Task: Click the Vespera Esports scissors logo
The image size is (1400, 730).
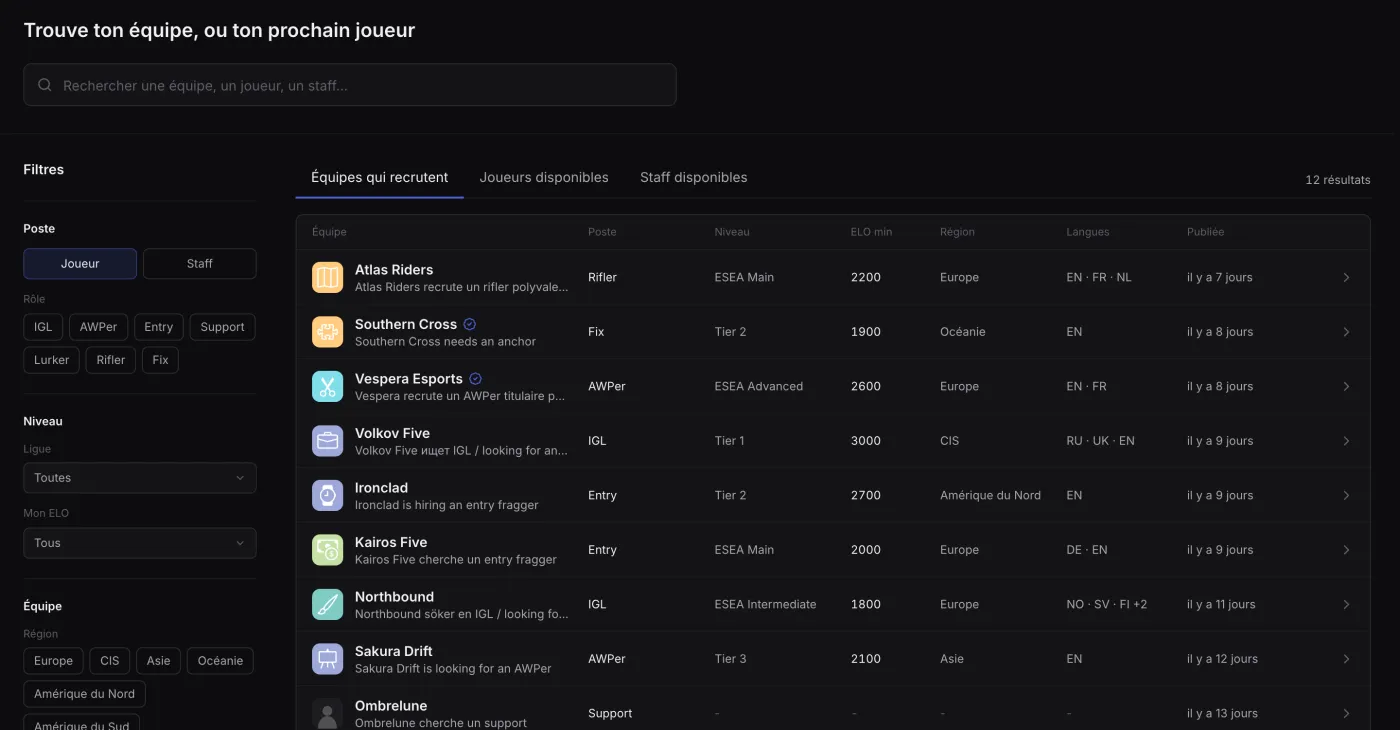Action: 327,386
